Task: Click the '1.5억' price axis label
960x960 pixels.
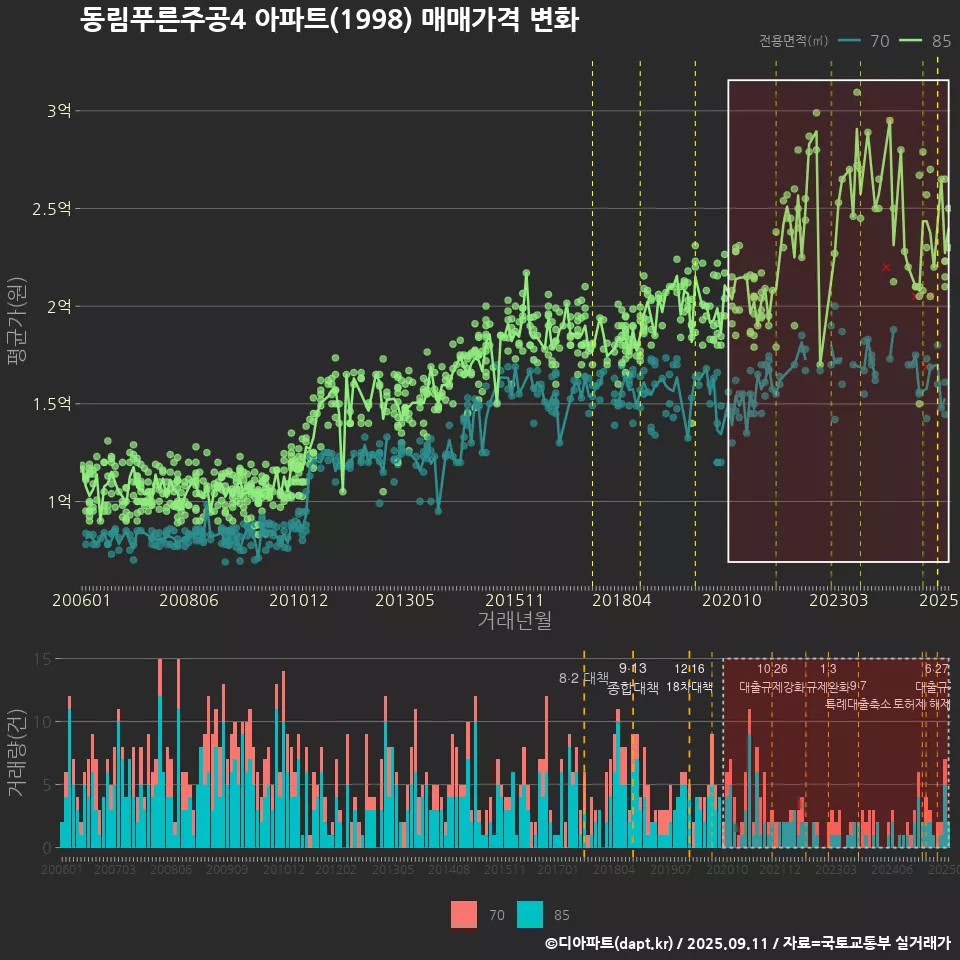Action: coord(52,404)
